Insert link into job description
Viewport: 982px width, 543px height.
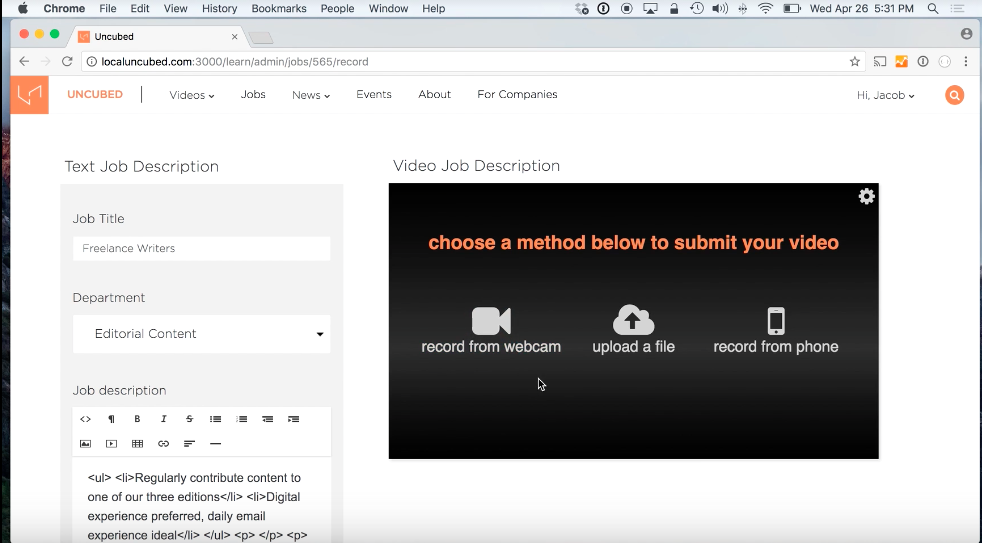tap(163, 443)
